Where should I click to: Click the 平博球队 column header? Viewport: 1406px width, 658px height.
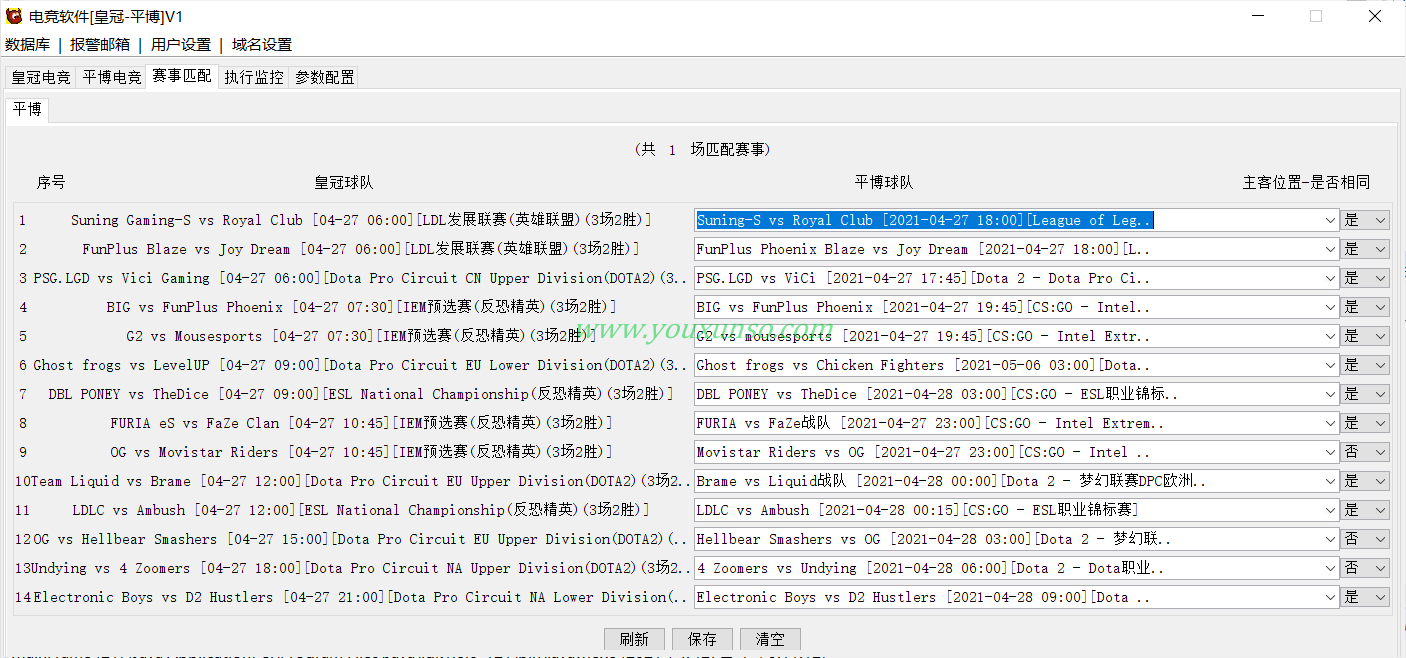pos(884,183)
